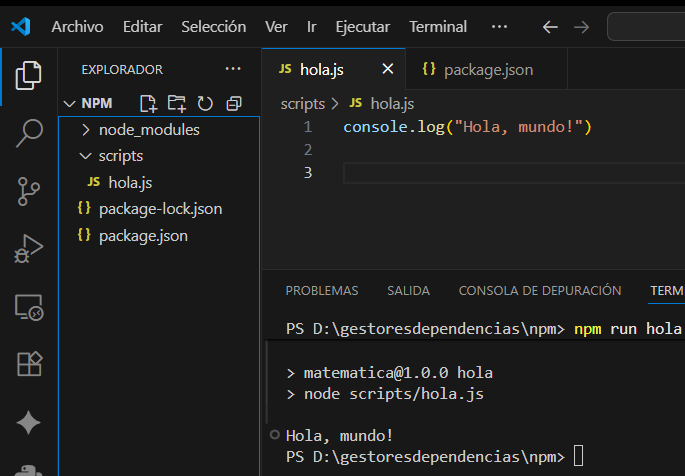The height and width of the screenshot is (476, 685).
Task: Open the Terminal menu
Action: [438, 27]
